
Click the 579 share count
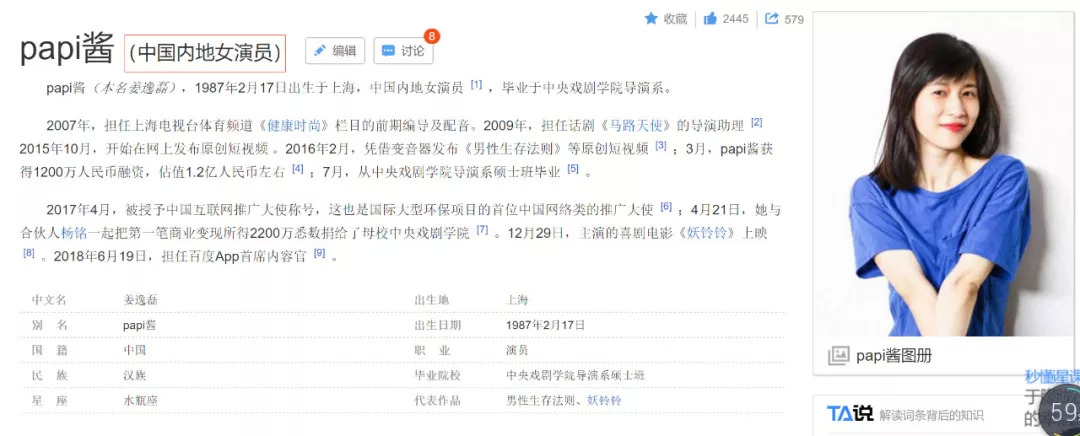coord(794,19)
